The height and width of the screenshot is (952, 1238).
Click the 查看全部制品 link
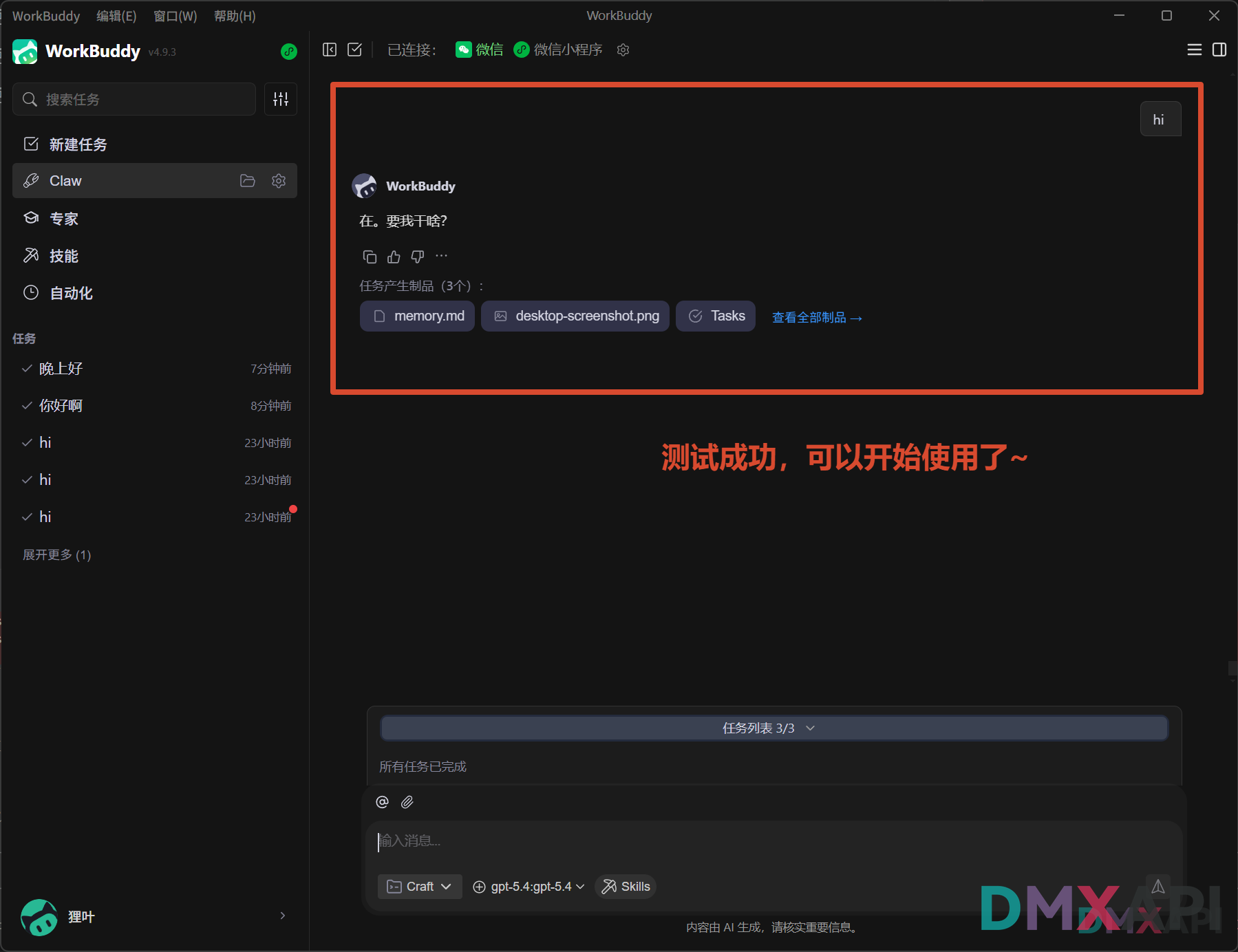pyautogui.click(x=817, y=317)
